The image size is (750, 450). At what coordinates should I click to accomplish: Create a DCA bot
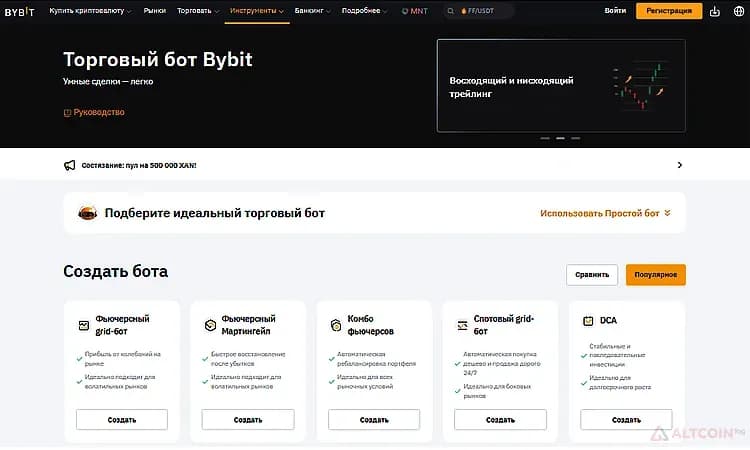tap(627, 420)
